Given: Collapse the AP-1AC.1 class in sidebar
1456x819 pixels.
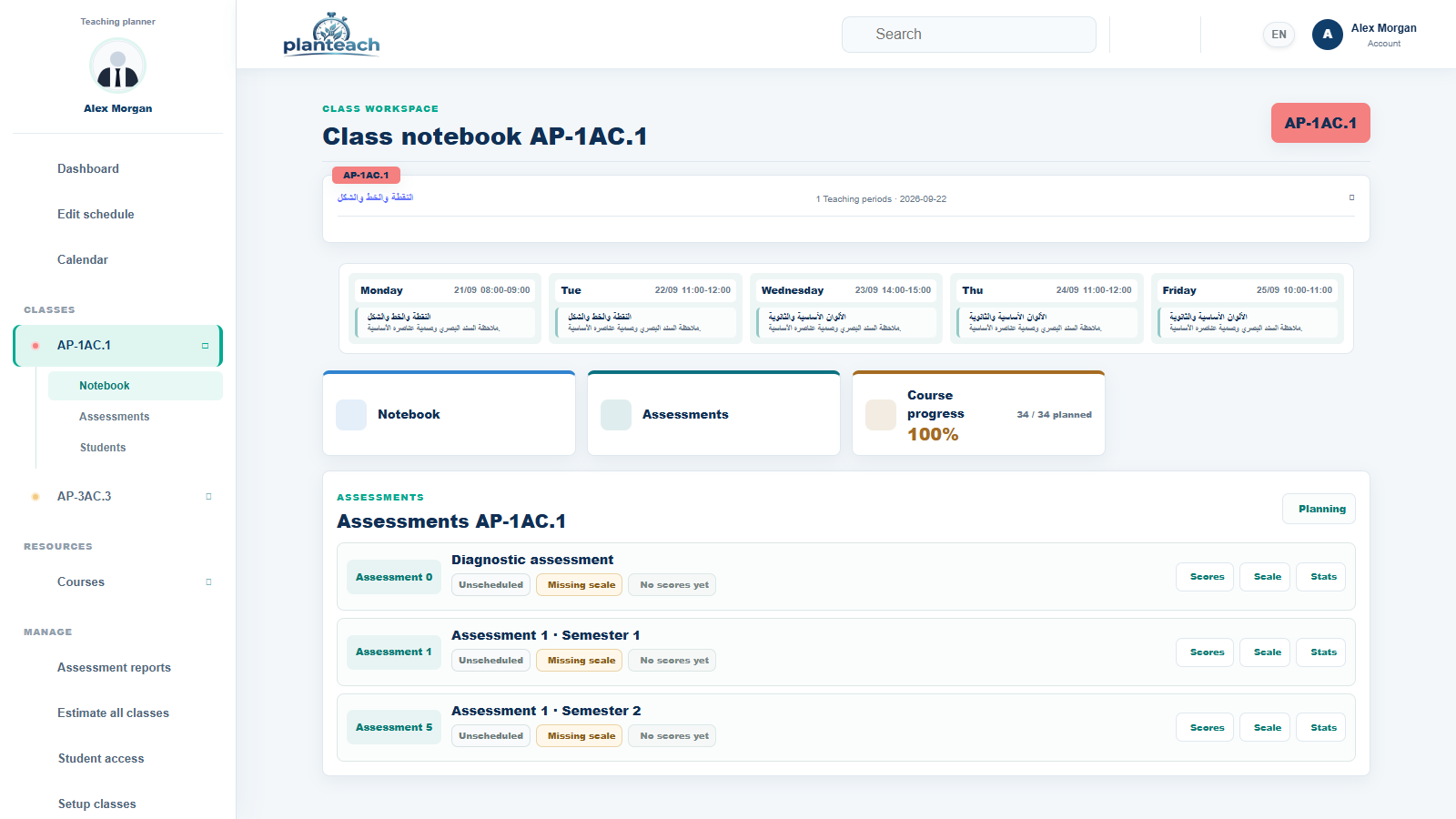Looking at the screenshot, I should point(205,346).
